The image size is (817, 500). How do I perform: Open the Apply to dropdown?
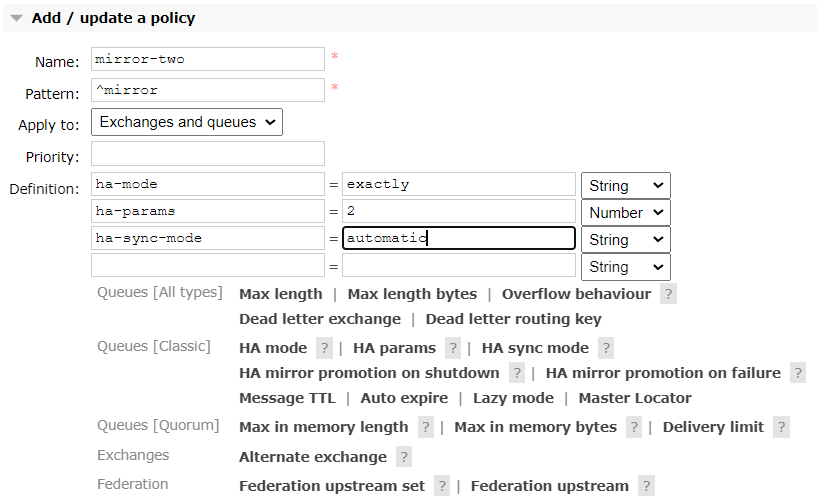tap(187, 122)
